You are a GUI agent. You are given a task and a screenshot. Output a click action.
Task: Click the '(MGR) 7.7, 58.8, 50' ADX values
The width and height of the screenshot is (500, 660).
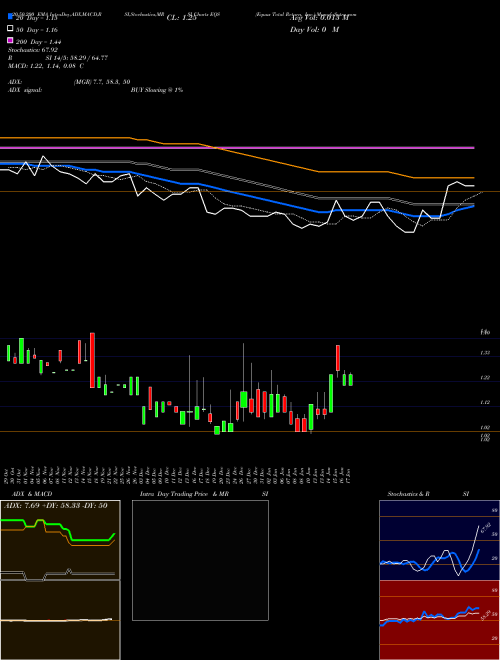[x=102, y=82]
